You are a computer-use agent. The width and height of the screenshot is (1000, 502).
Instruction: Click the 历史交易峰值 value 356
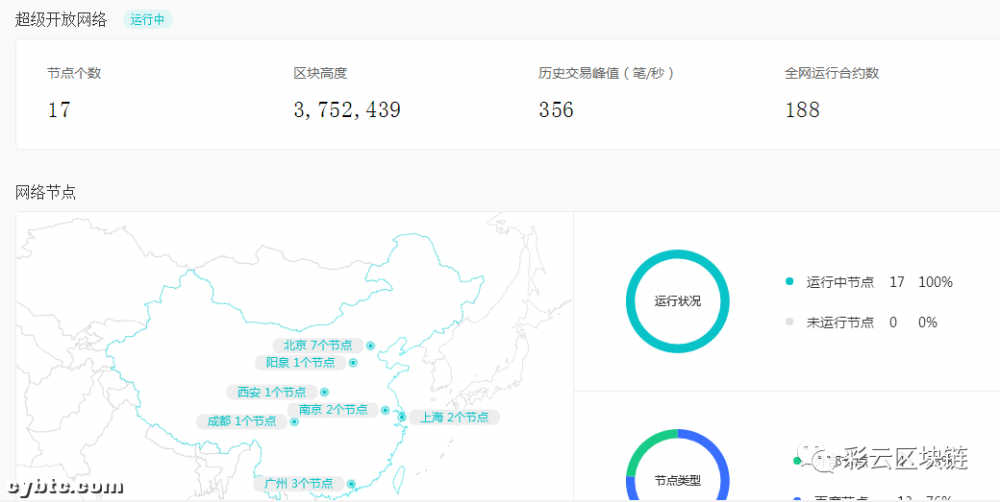pos(556,110)
